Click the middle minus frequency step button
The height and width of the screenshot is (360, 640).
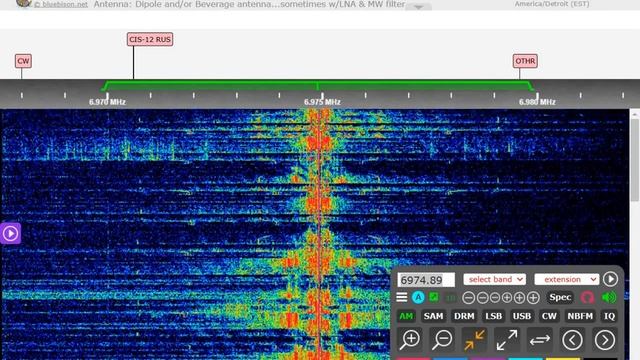(x=482, y=298)
